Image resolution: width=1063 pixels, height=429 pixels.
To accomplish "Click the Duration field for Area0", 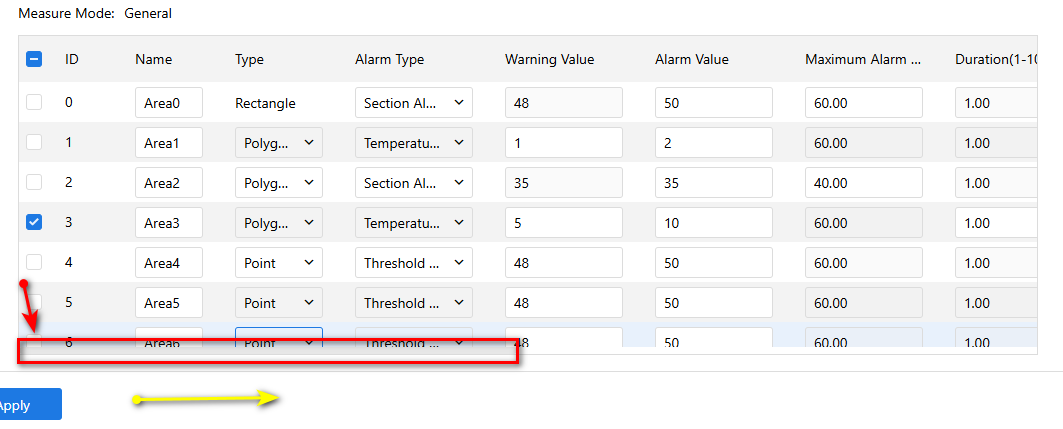I will (996, 103).
